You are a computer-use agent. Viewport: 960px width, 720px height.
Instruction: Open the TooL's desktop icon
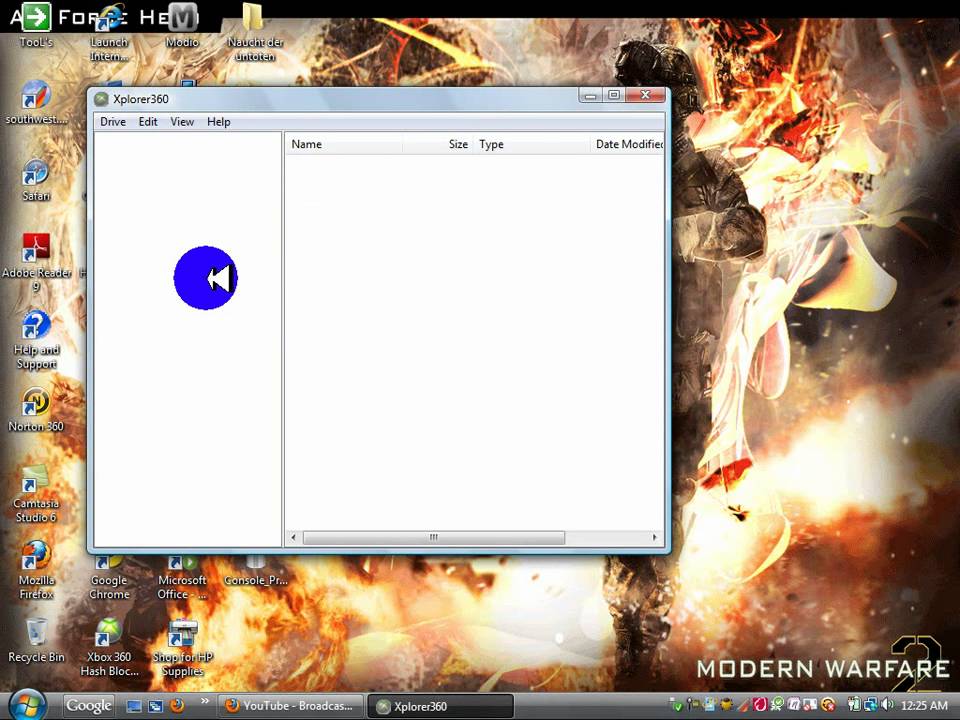click(36, 26)
